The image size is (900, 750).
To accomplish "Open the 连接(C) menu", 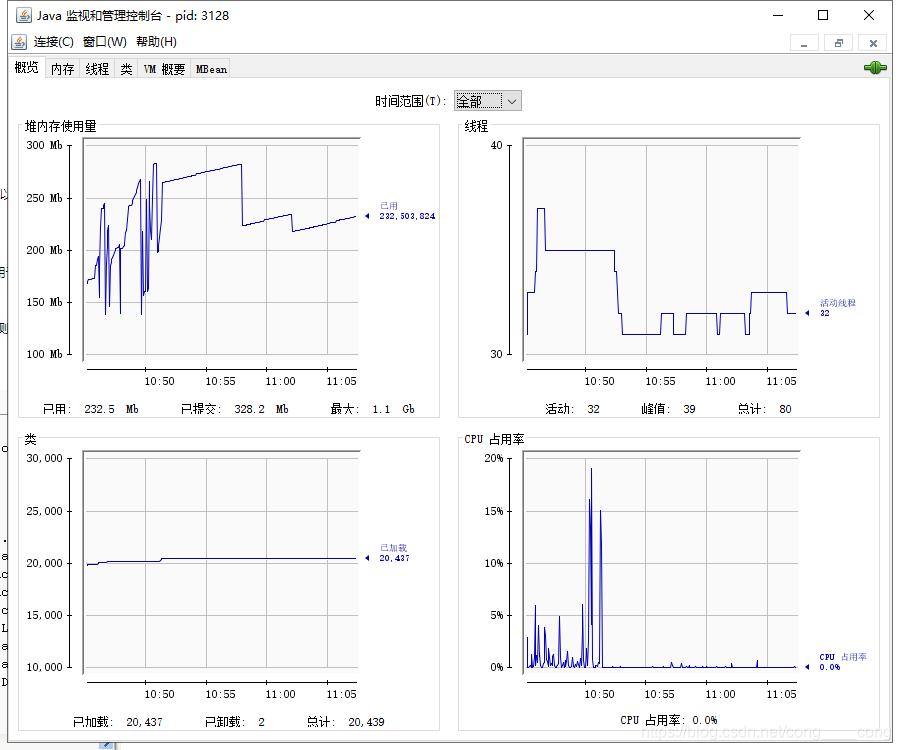I will [x=53, y=42].
